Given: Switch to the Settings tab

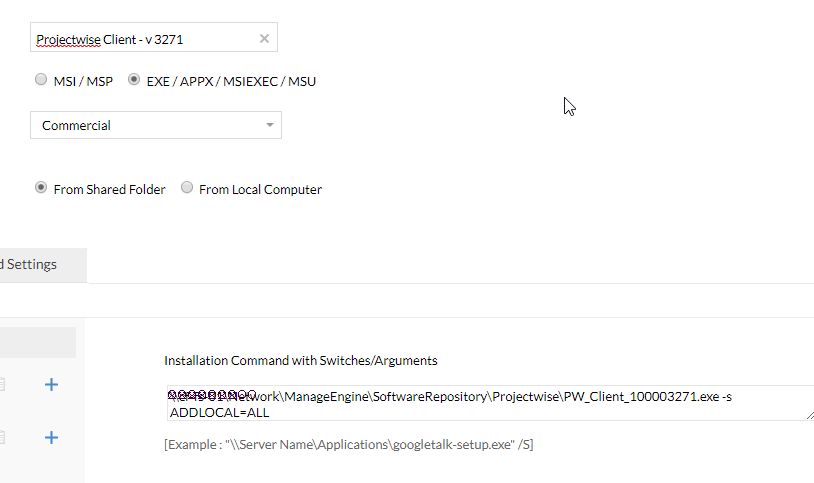Looking at the screenshot, I should tap(43, 265).
